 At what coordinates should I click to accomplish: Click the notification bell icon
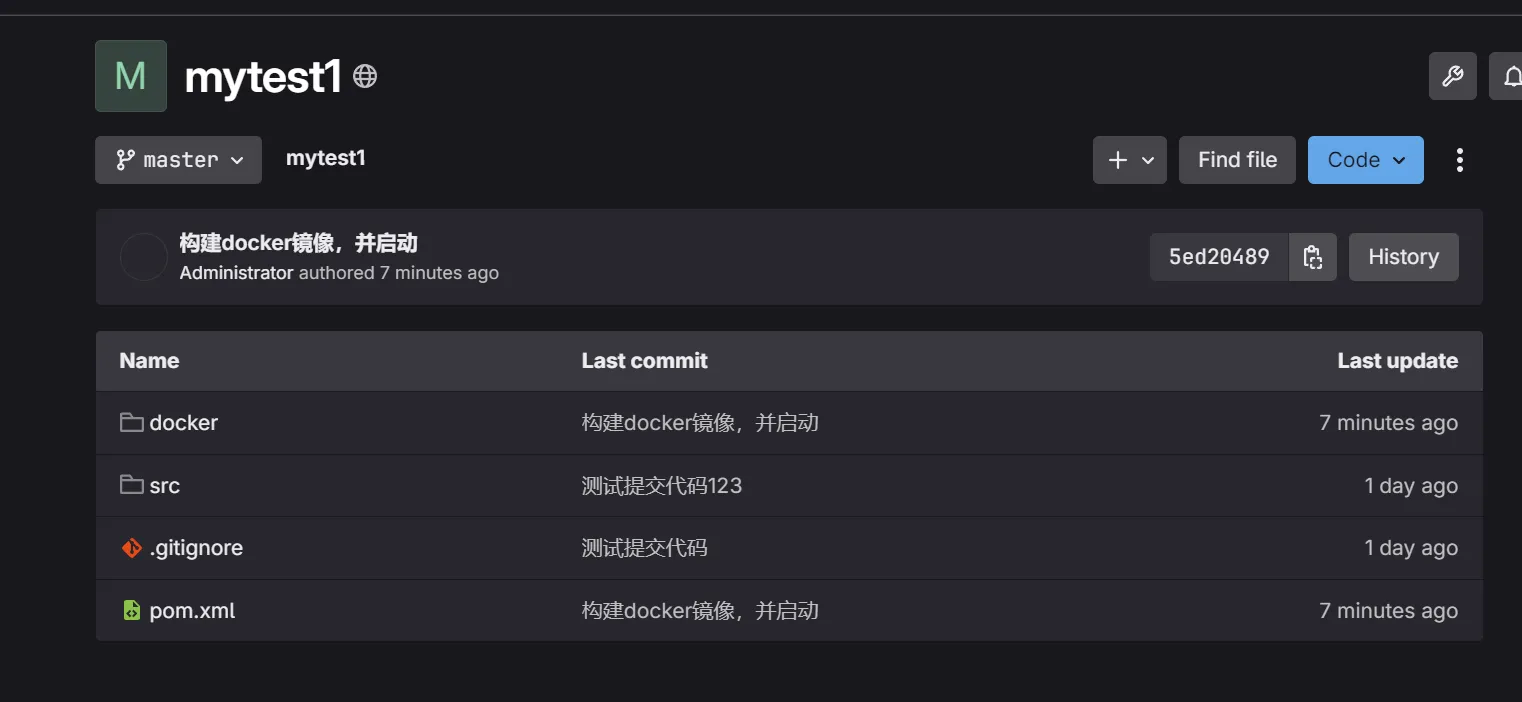[1510, 76]
